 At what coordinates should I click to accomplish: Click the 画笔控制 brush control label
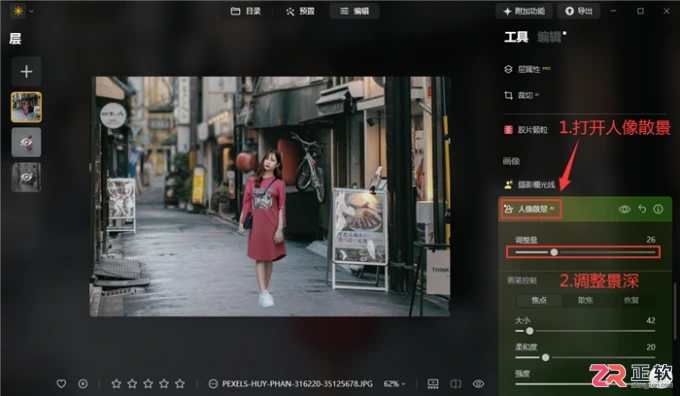click(522, 280)
